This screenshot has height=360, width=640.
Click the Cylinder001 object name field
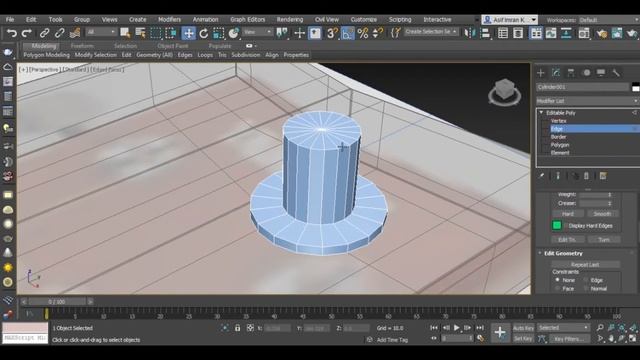[582, 87]
